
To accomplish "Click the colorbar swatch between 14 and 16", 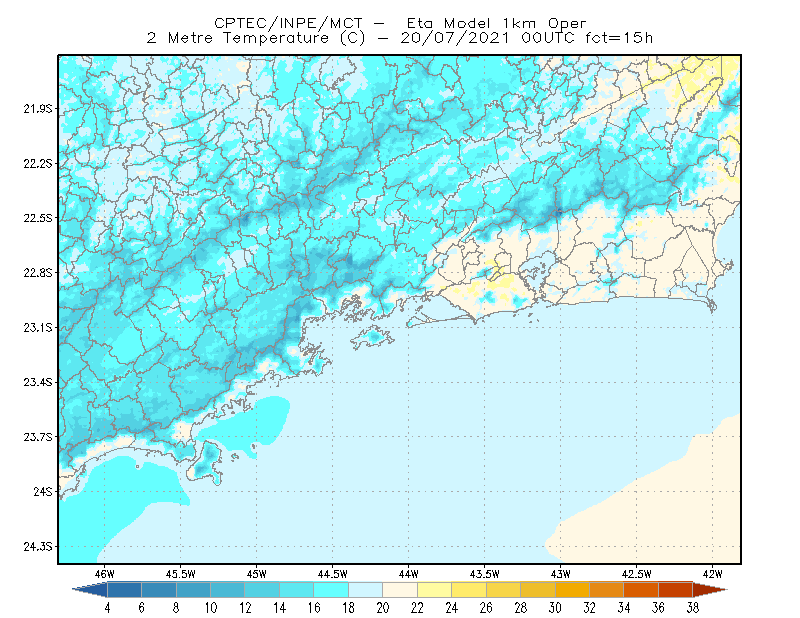I will pos(296,589).
